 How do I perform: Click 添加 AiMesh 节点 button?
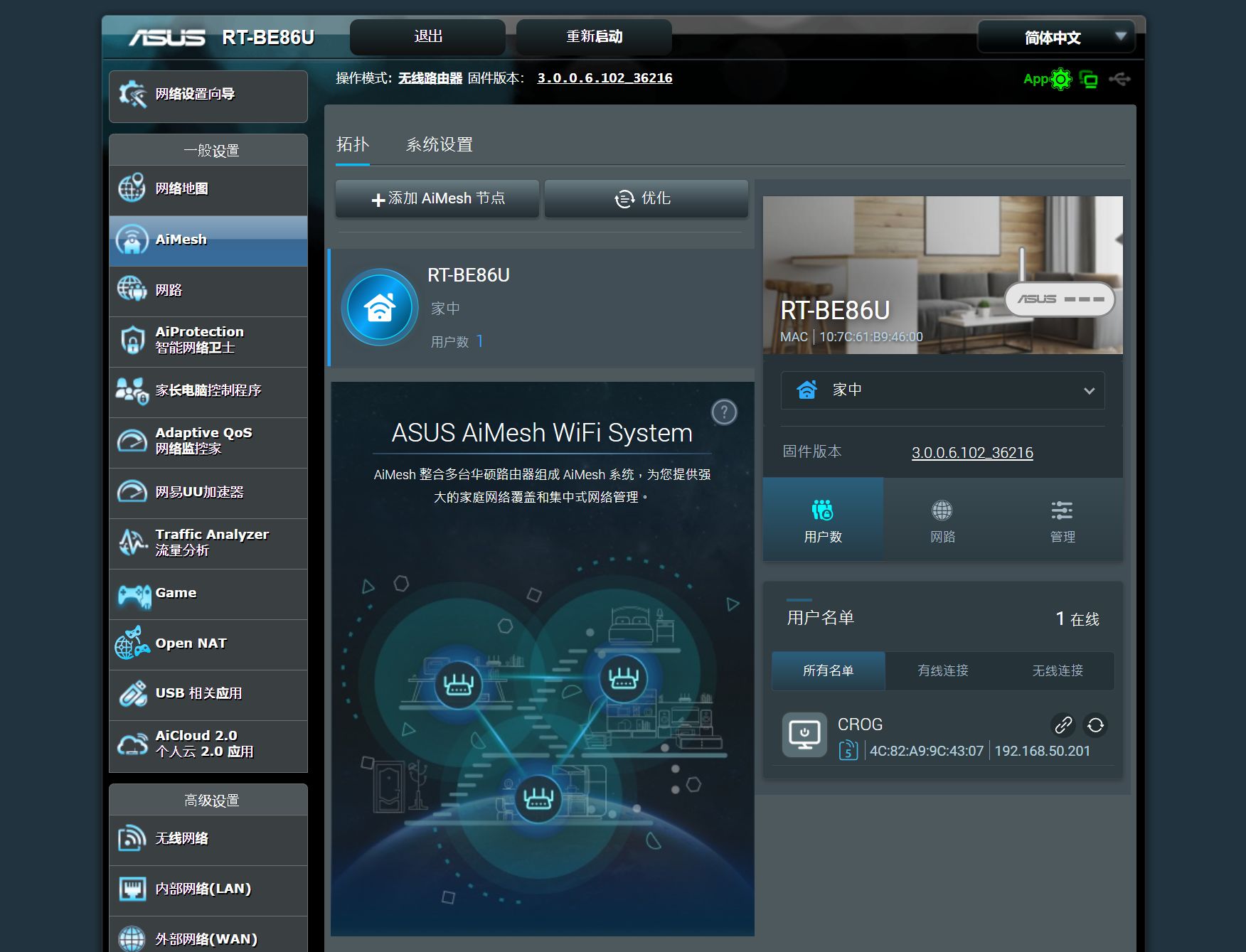coord(437,199)
